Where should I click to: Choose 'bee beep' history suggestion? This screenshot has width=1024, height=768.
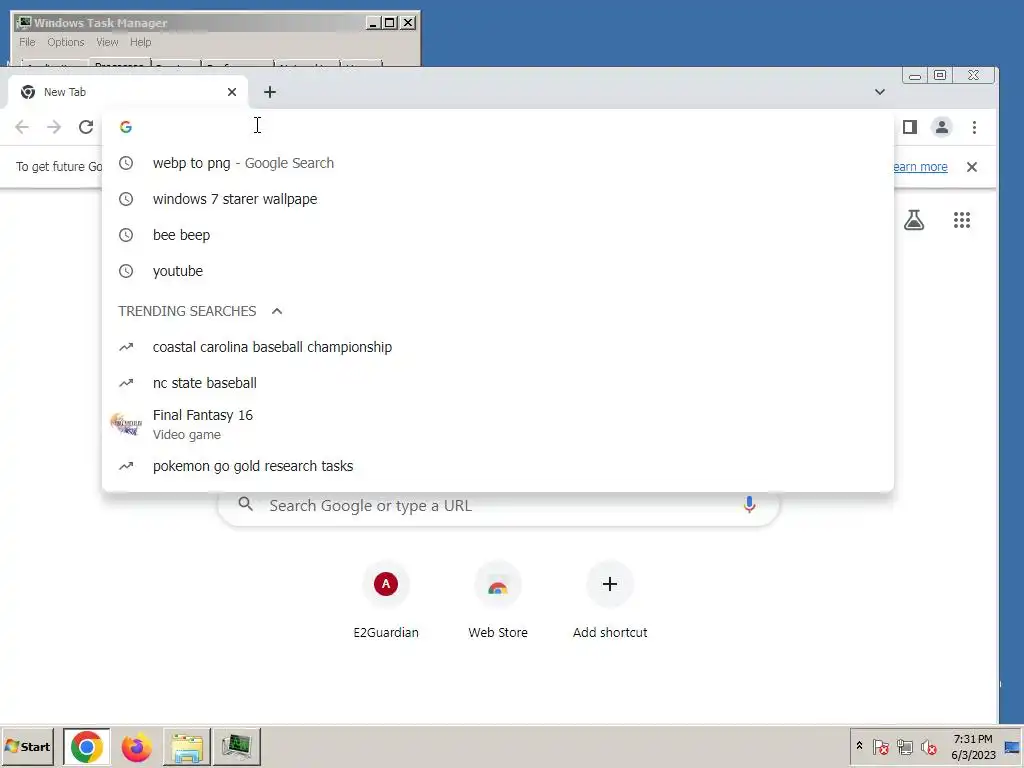(x=498, y=234)
